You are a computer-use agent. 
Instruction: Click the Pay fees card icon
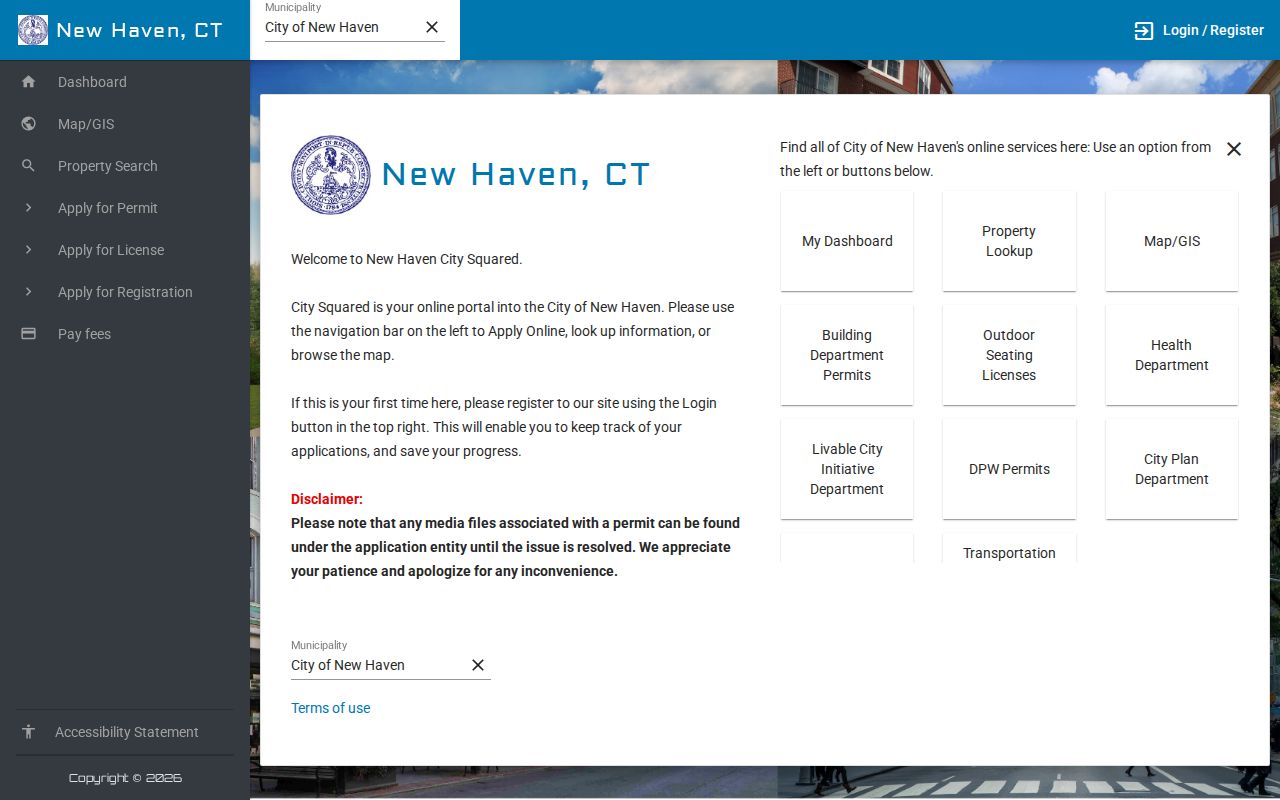28,334
